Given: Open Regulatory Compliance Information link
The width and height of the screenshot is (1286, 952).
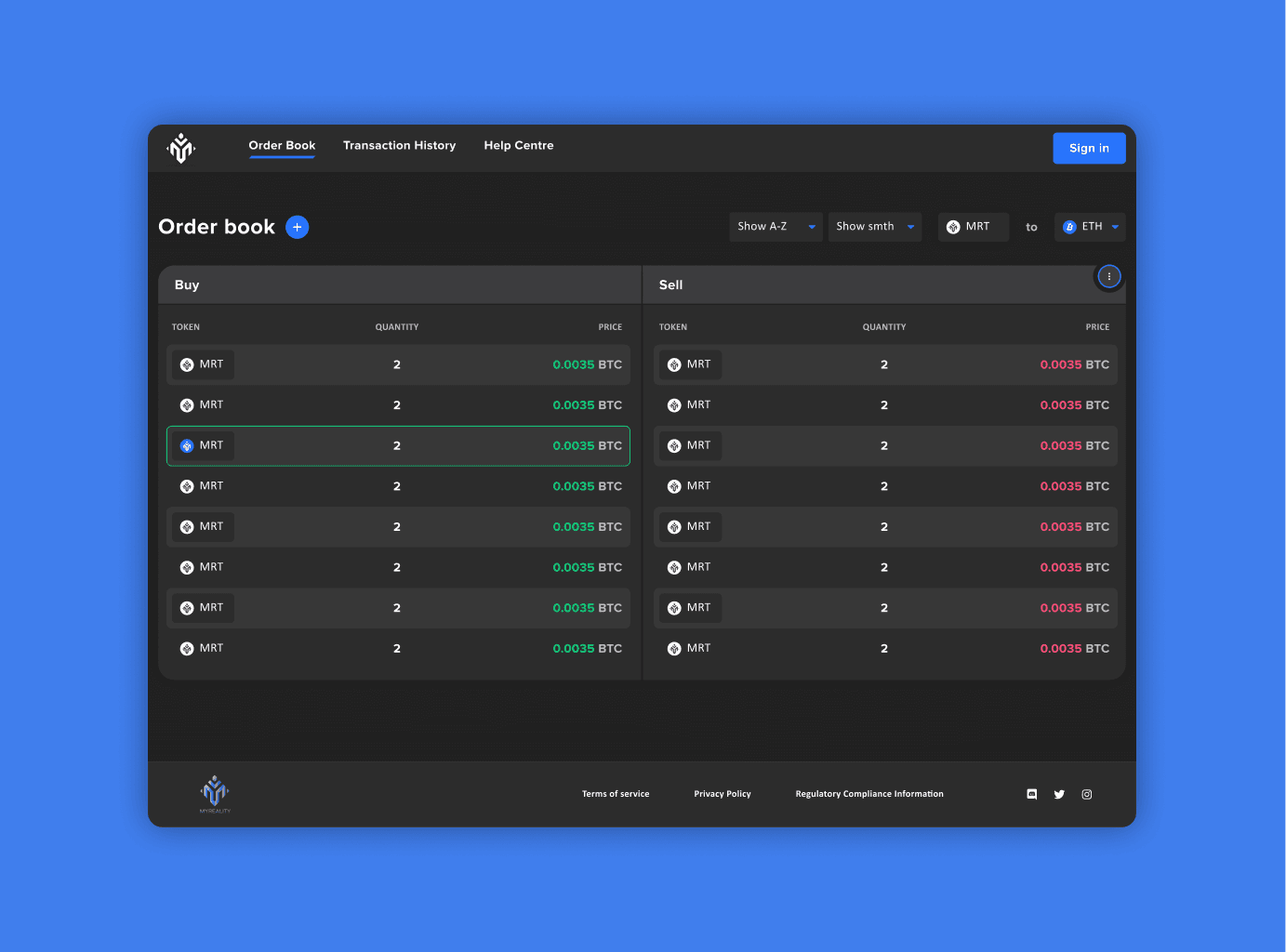Looking at the screenshot, I should coord(868,794).
